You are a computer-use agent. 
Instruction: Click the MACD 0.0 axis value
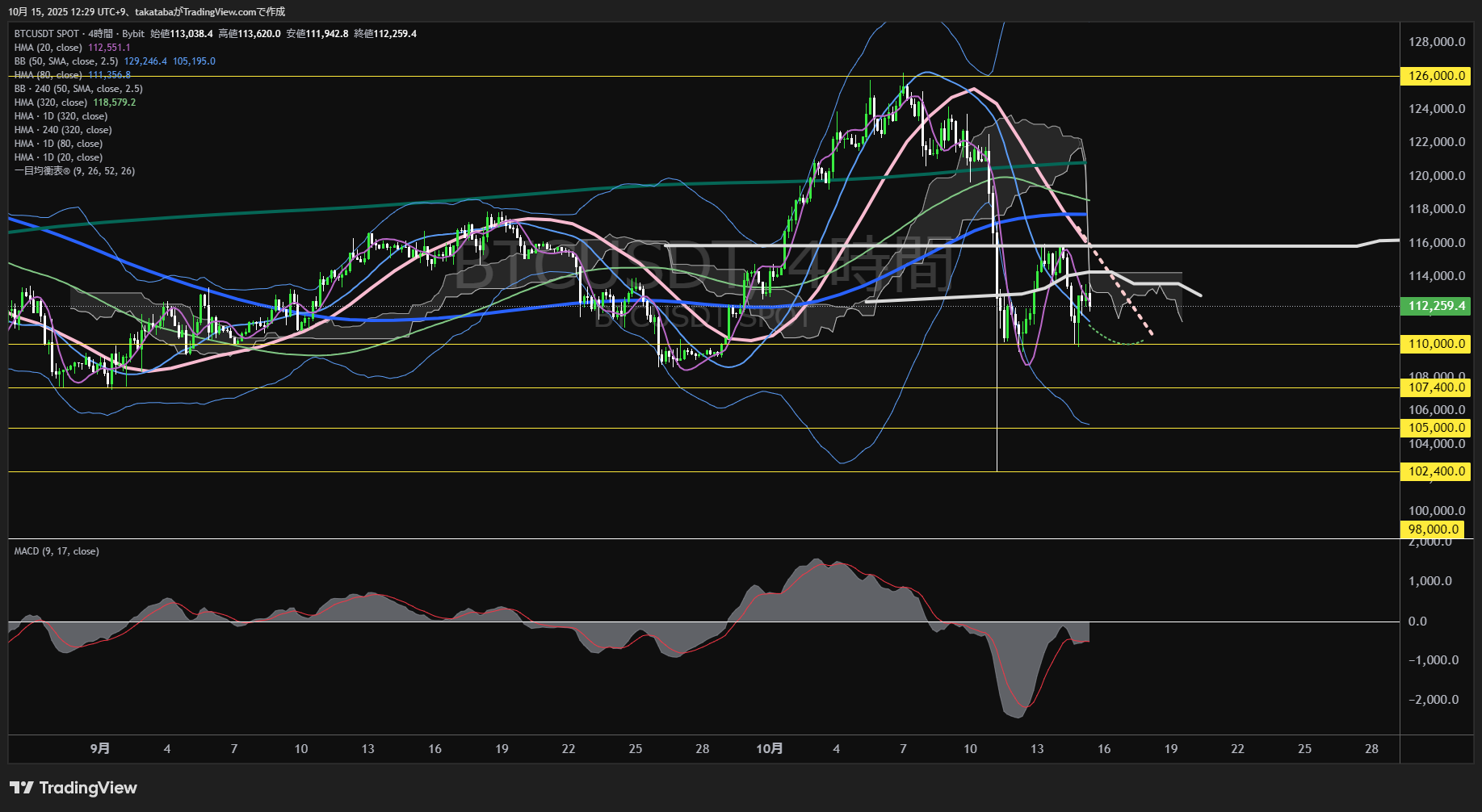coord(1417,622)
